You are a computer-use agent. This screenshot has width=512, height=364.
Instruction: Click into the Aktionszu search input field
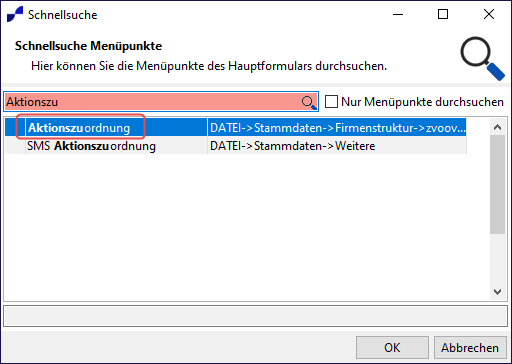[x=153, y=102]
